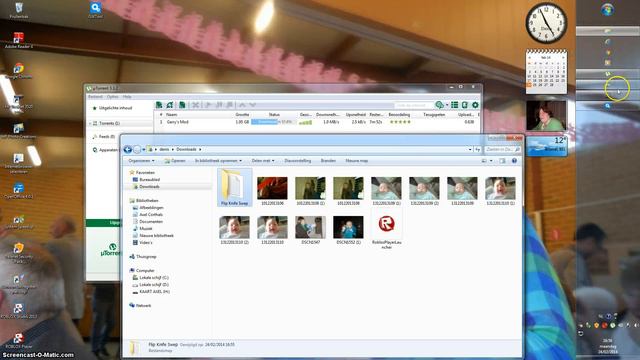Click the add torrent from URL icon
The width and height of the screenshot is (640, 360).
[170, 105]
